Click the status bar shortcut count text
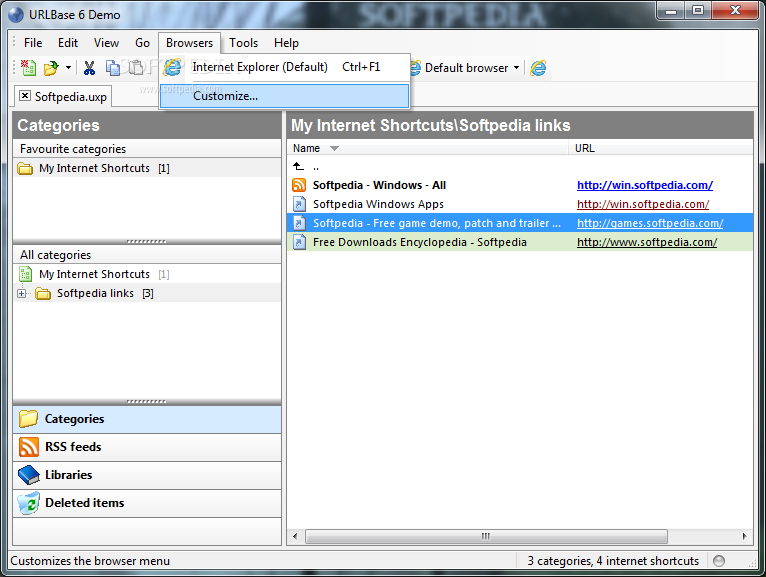Screen dimensions: 766x577 (613, 561)
